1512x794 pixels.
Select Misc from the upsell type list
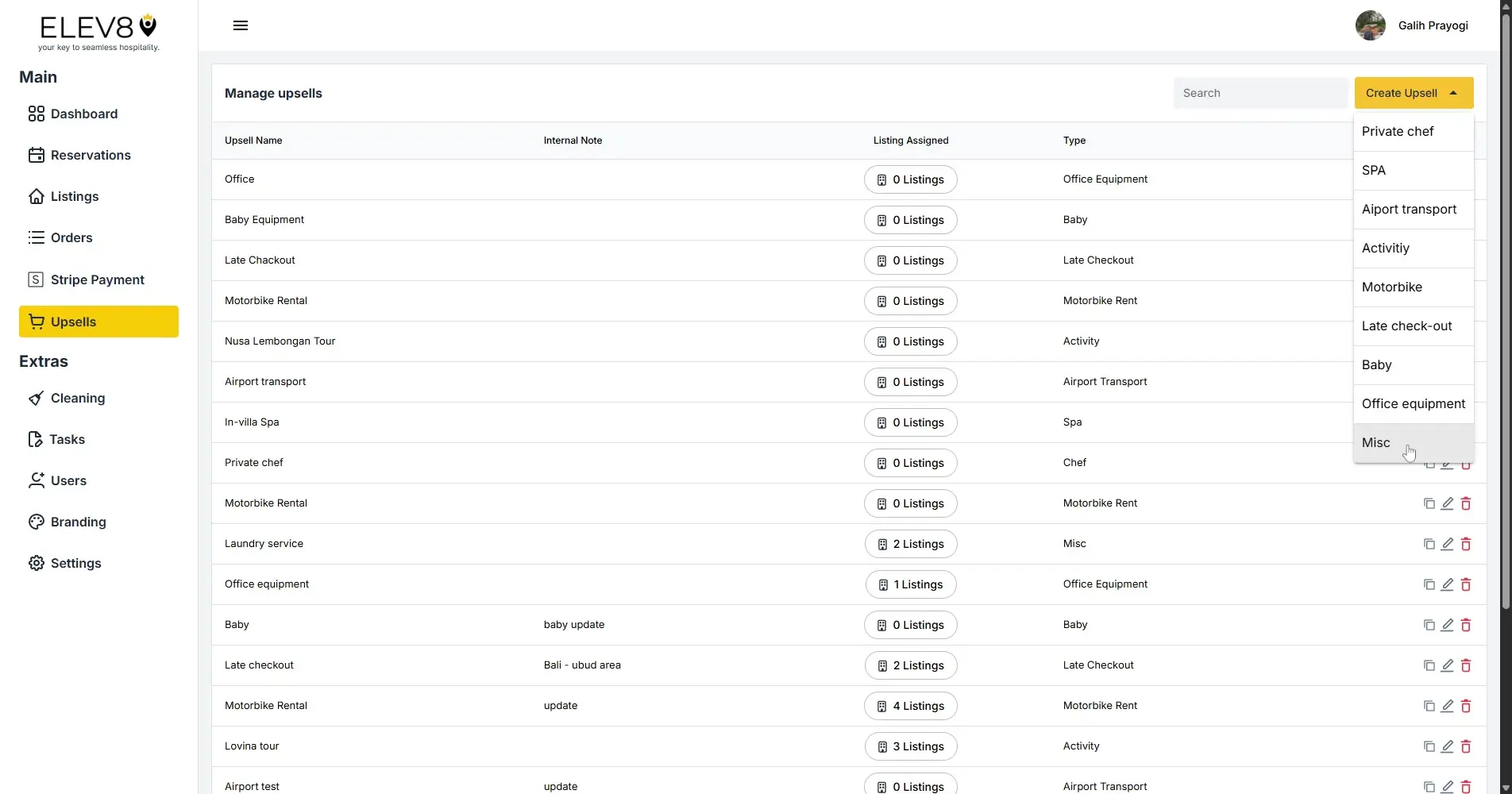(x=1375, y=442)
